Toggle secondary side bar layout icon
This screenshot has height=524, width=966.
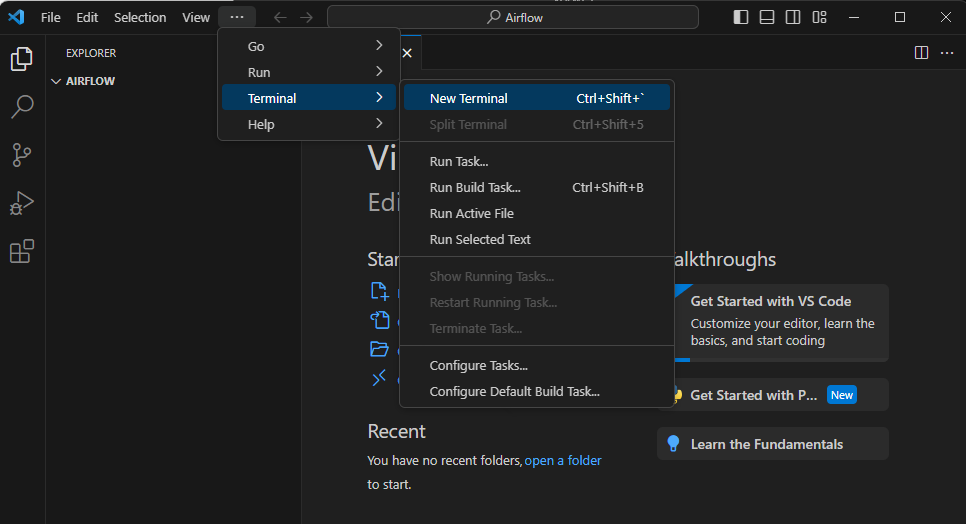[x=793, y=17]
